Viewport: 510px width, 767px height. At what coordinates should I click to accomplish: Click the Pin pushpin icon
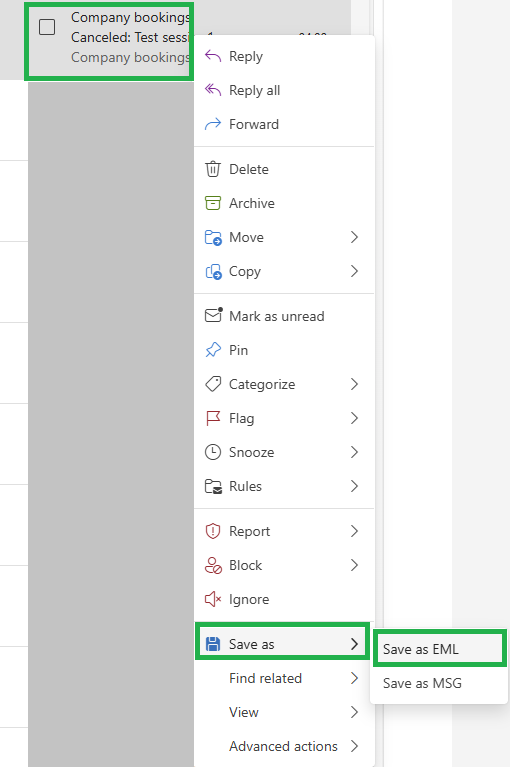tap(213, 350)
